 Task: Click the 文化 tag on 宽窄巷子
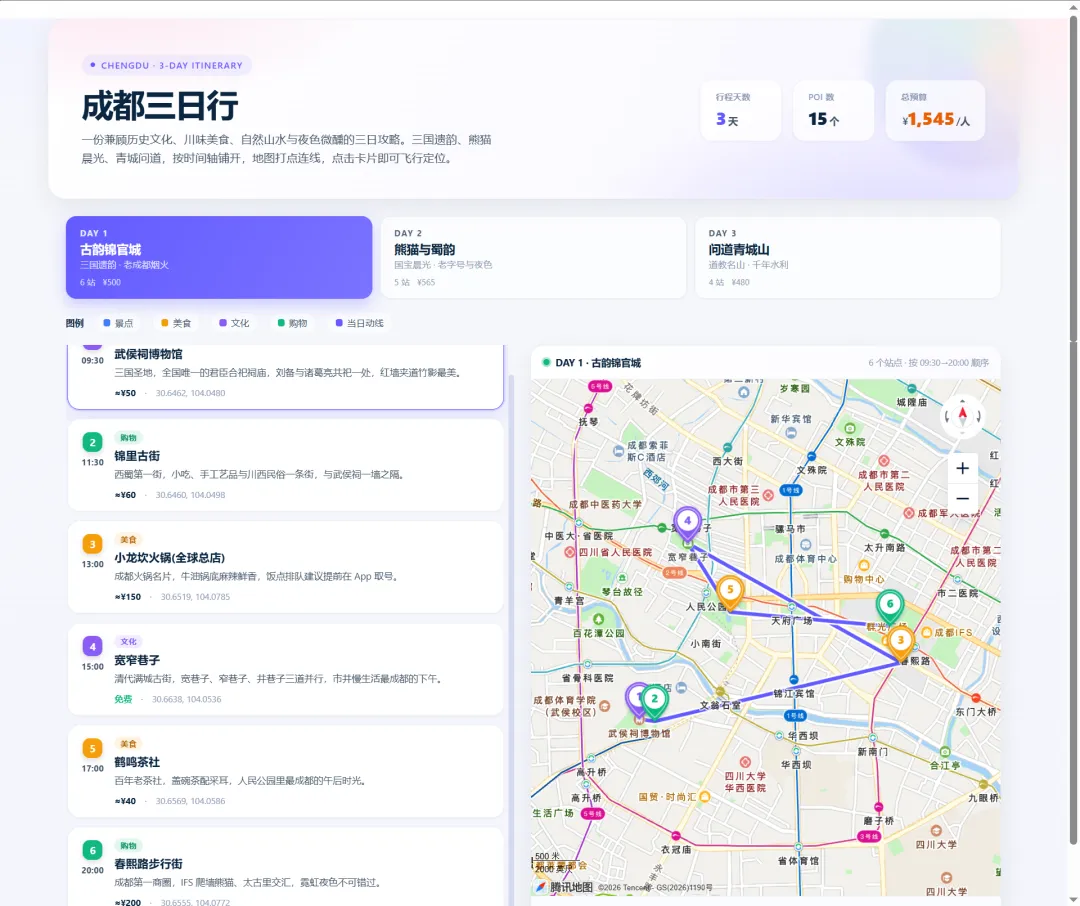click(128, 641)
